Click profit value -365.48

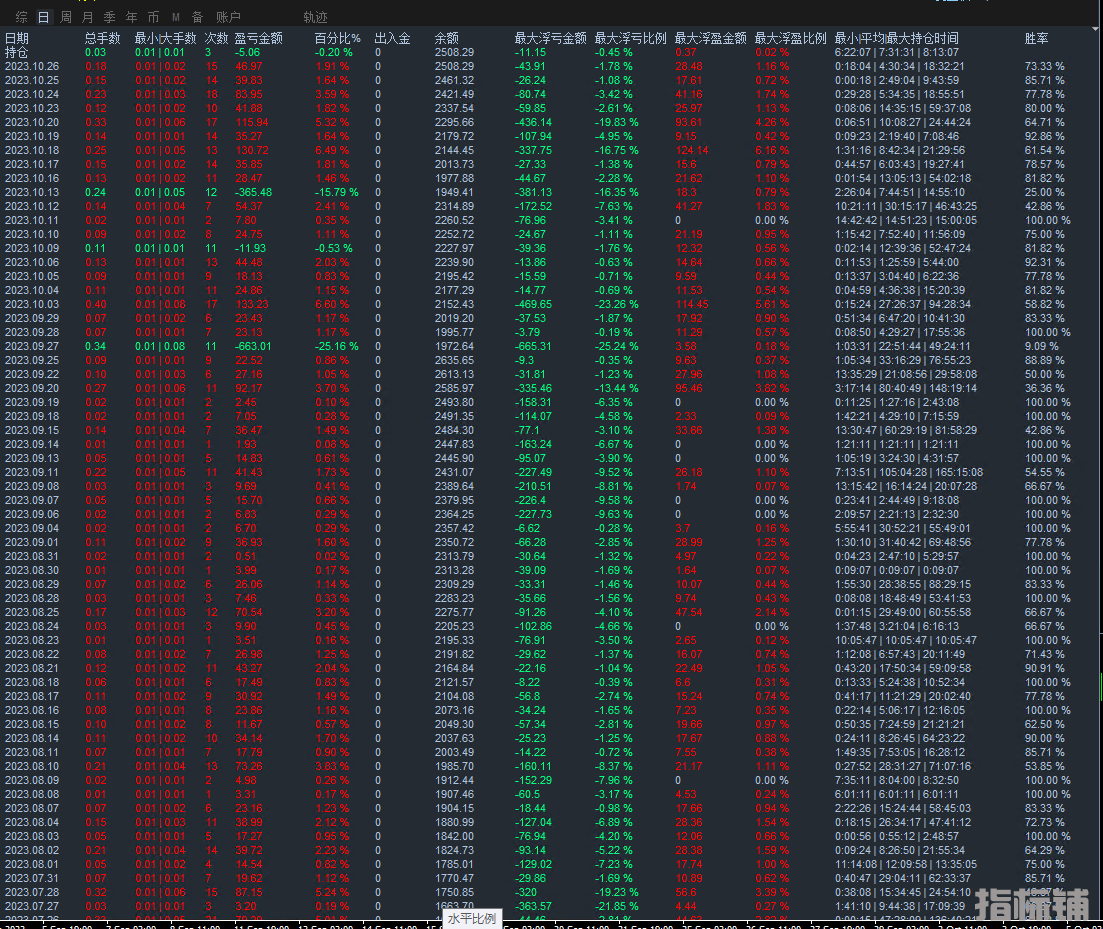click(253, 192)
